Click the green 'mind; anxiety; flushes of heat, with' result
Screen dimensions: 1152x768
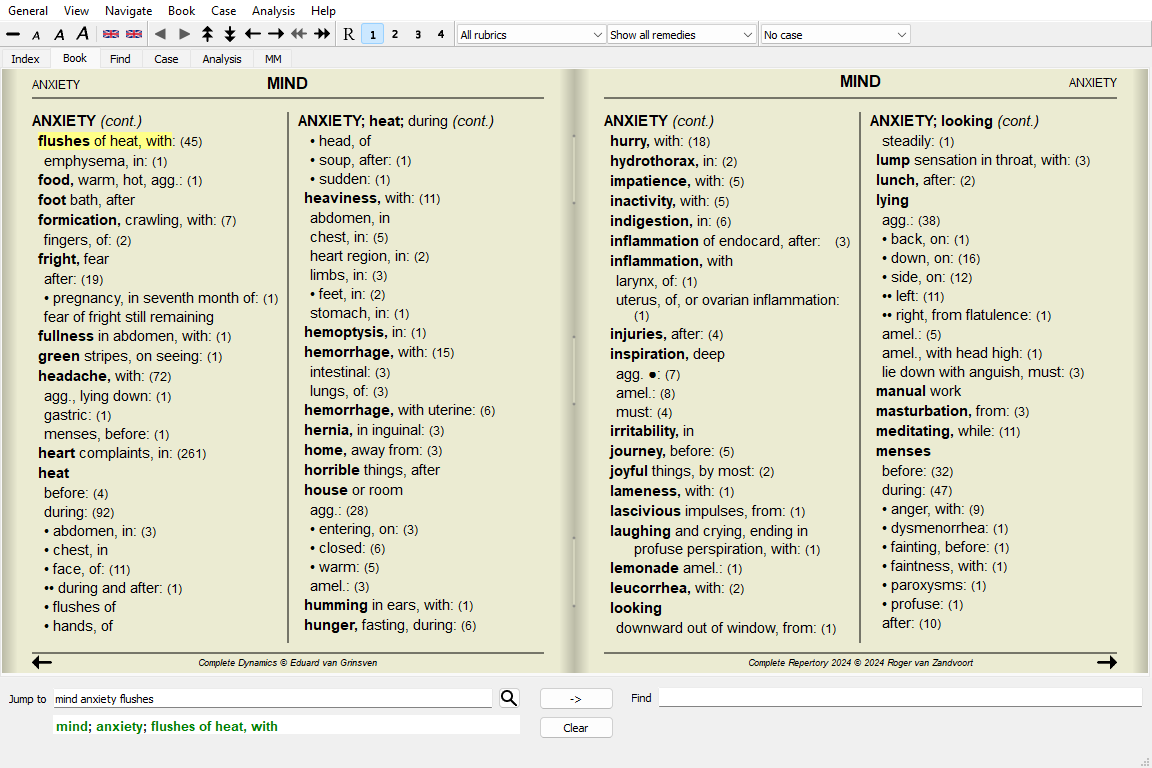click(167, 726)
